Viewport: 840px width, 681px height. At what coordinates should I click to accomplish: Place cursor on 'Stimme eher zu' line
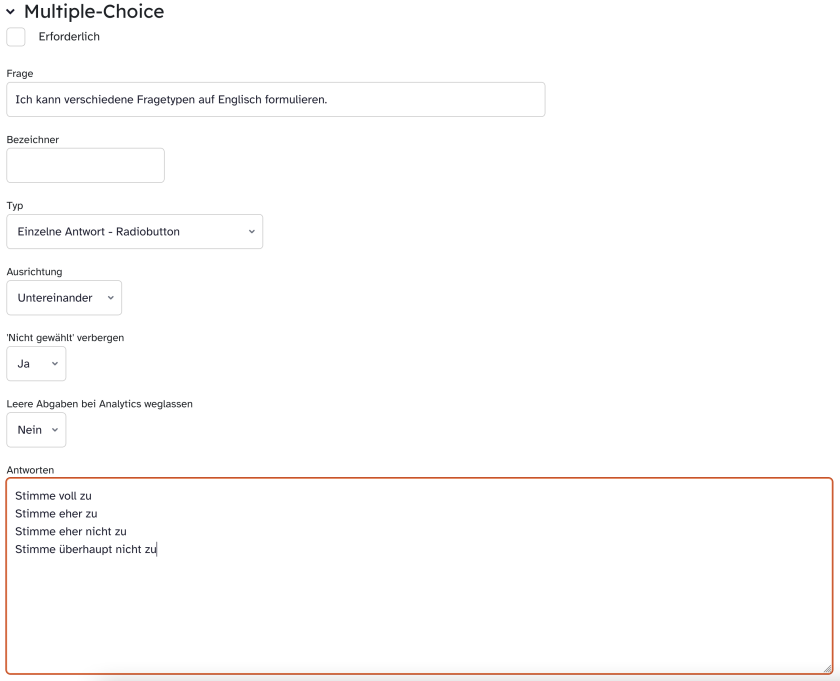[x=56, y=514]
